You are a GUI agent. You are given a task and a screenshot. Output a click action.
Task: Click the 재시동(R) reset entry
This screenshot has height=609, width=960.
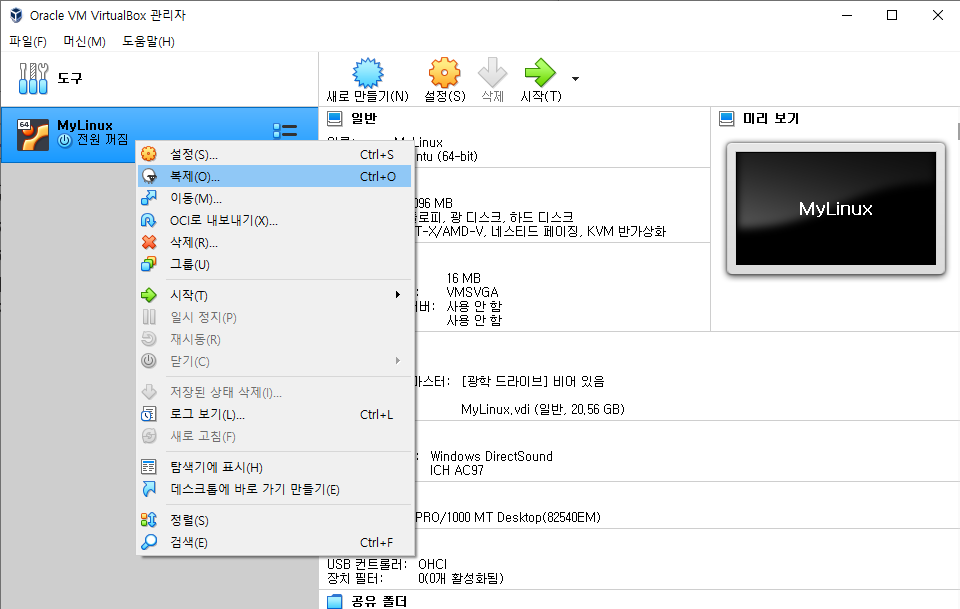[x=274, y=339]
